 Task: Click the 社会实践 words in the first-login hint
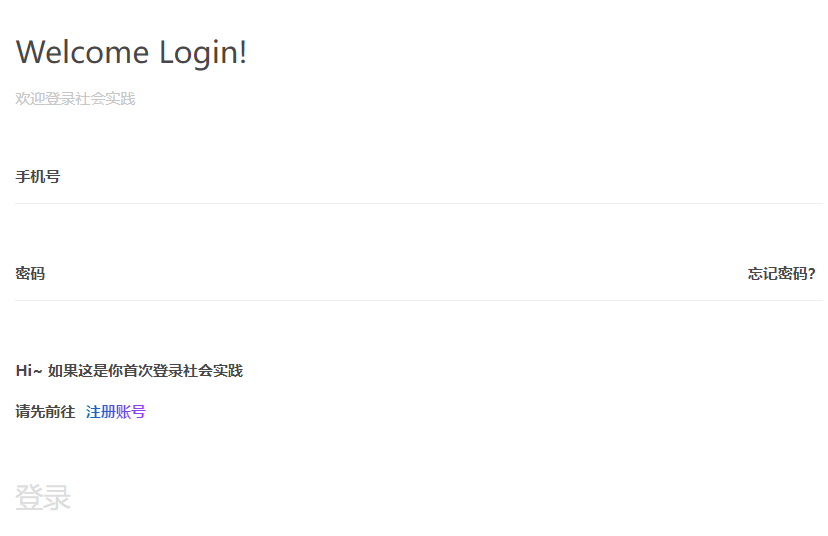click(x=213, y=371)
